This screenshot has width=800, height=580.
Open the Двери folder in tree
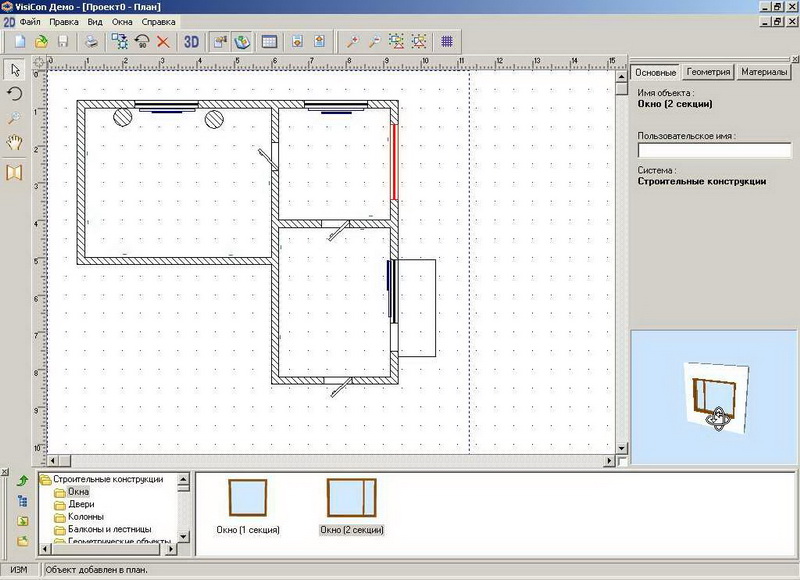pos(82,505)
